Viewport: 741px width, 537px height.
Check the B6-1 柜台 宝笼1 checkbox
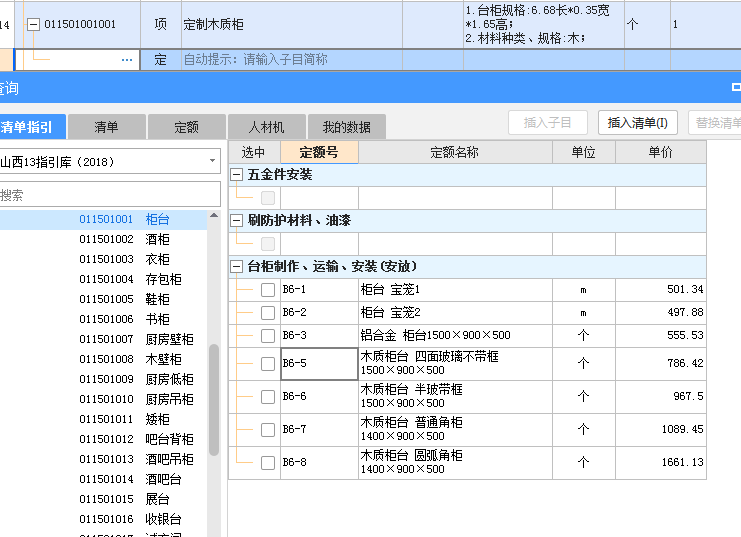pyautogui.click(x=268, y=290)
